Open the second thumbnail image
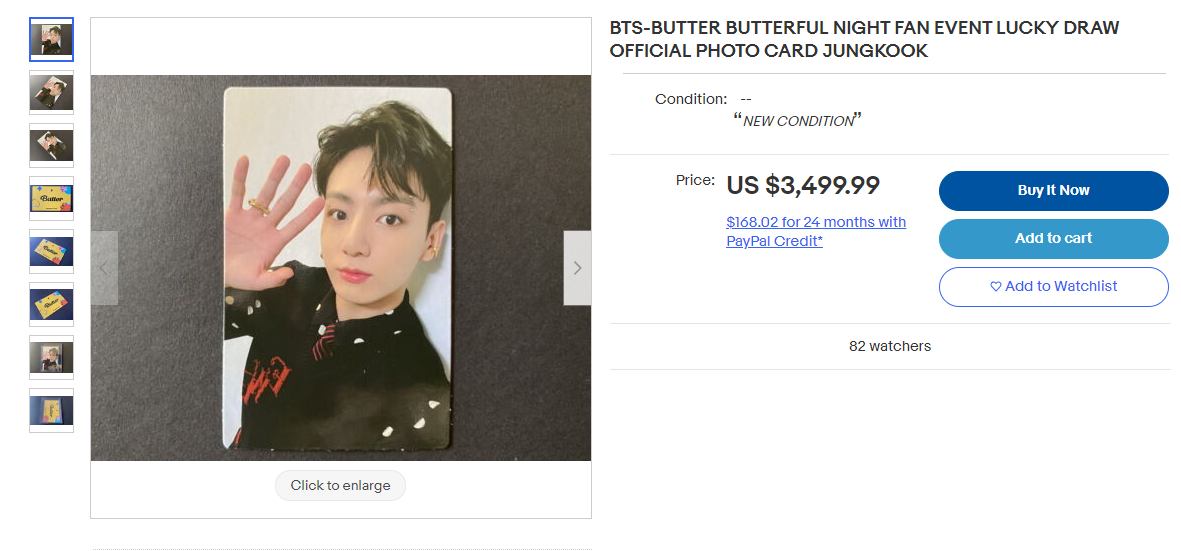The width and height of the screenshot is (1181, 551). (51, 93)
